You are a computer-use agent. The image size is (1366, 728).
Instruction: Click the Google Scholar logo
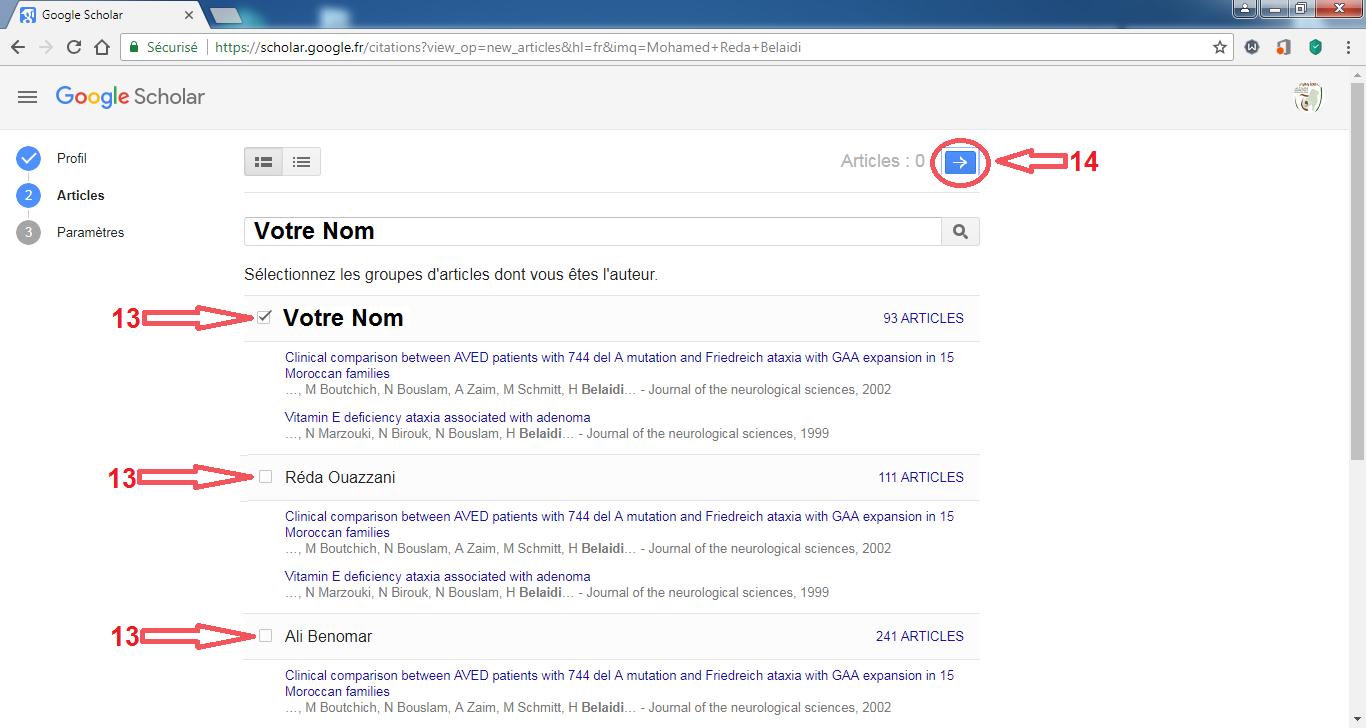[130, 97]
